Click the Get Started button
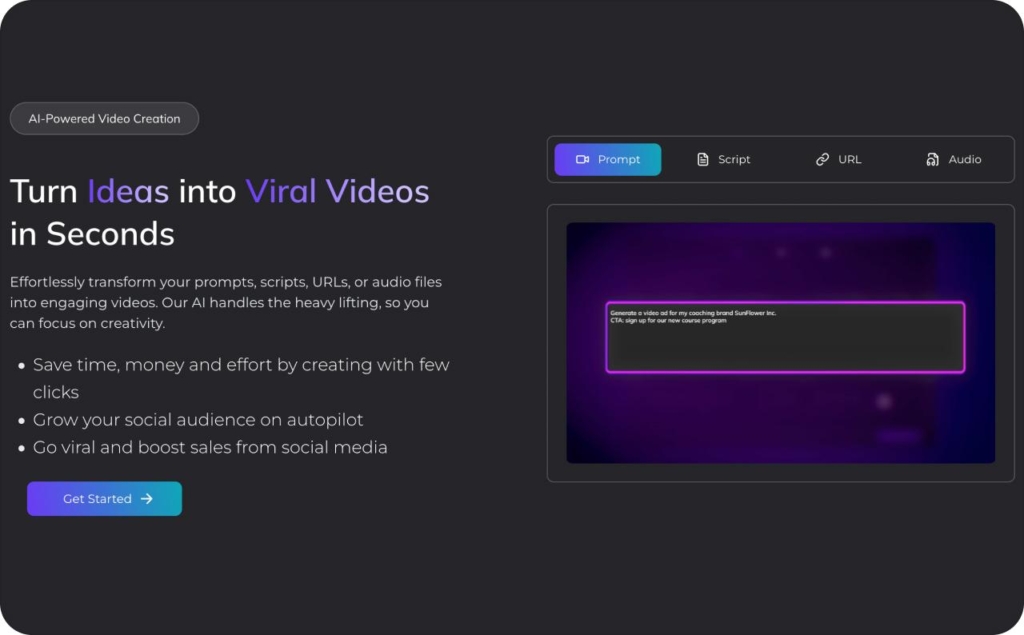The width and height of the screenshot is (1024, 635). click(x=104, y=499)
